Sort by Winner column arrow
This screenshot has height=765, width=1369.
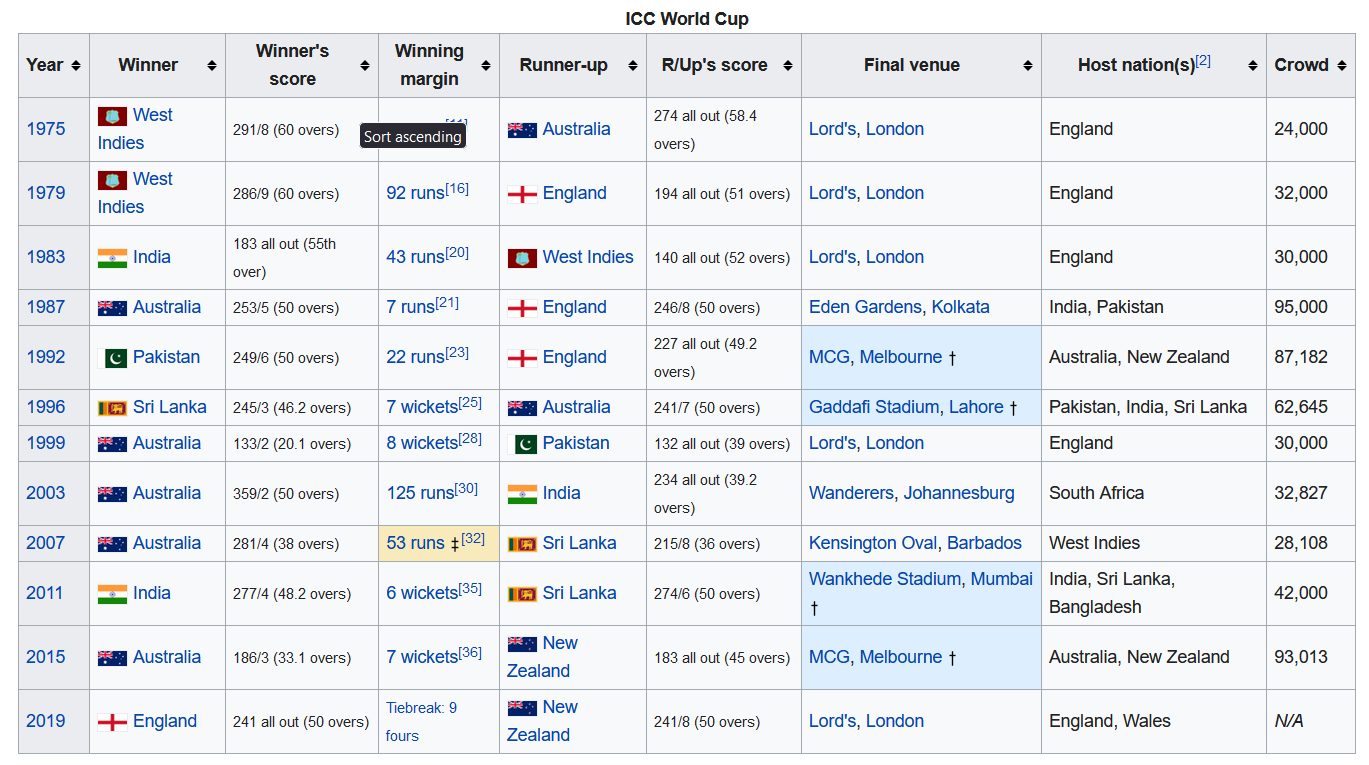212,65
